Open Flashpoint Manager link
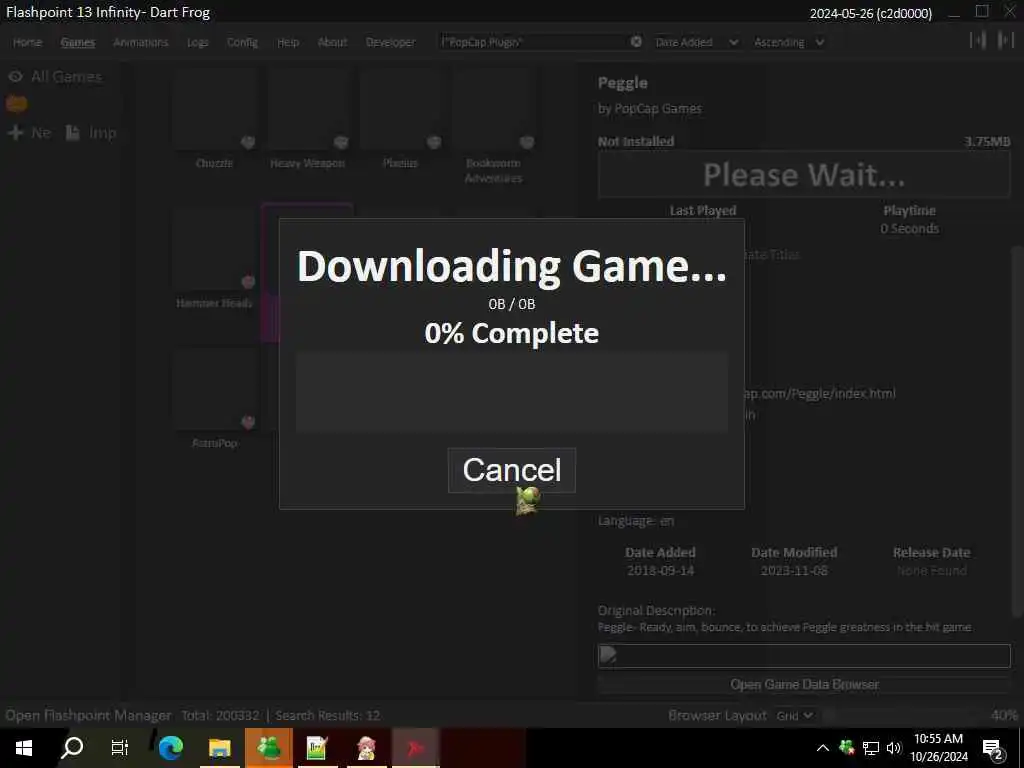The height and width of the screenshot is (768, 1024). [88, 715]
